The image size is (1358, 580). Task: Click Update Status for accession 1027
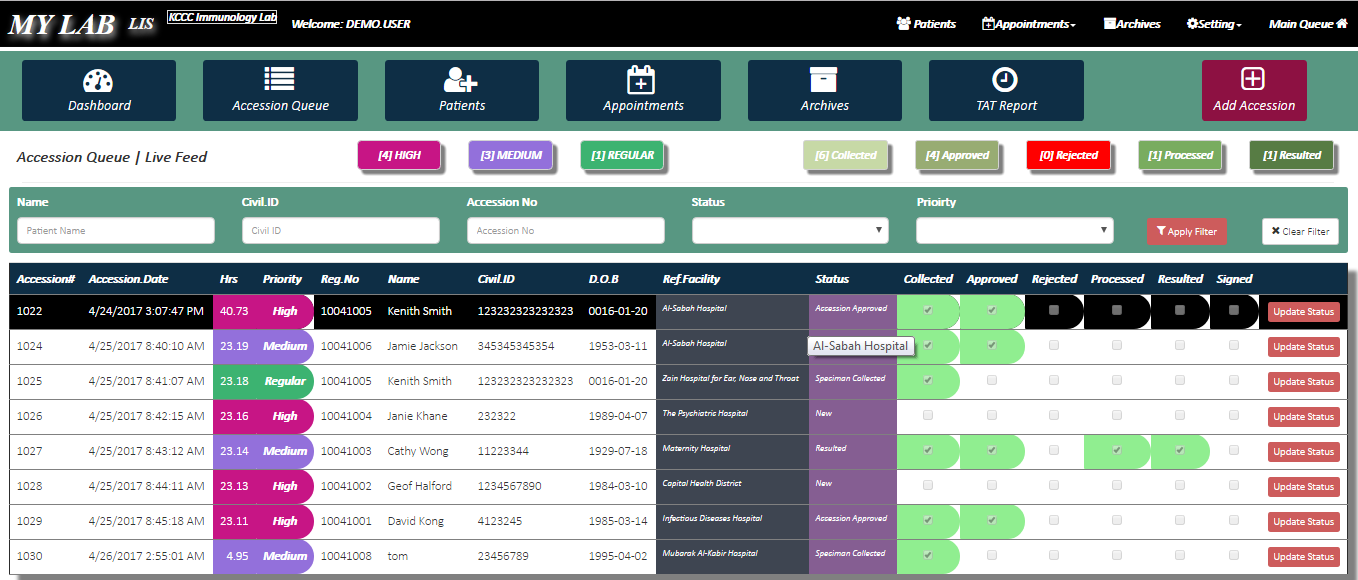point(1303,452)
